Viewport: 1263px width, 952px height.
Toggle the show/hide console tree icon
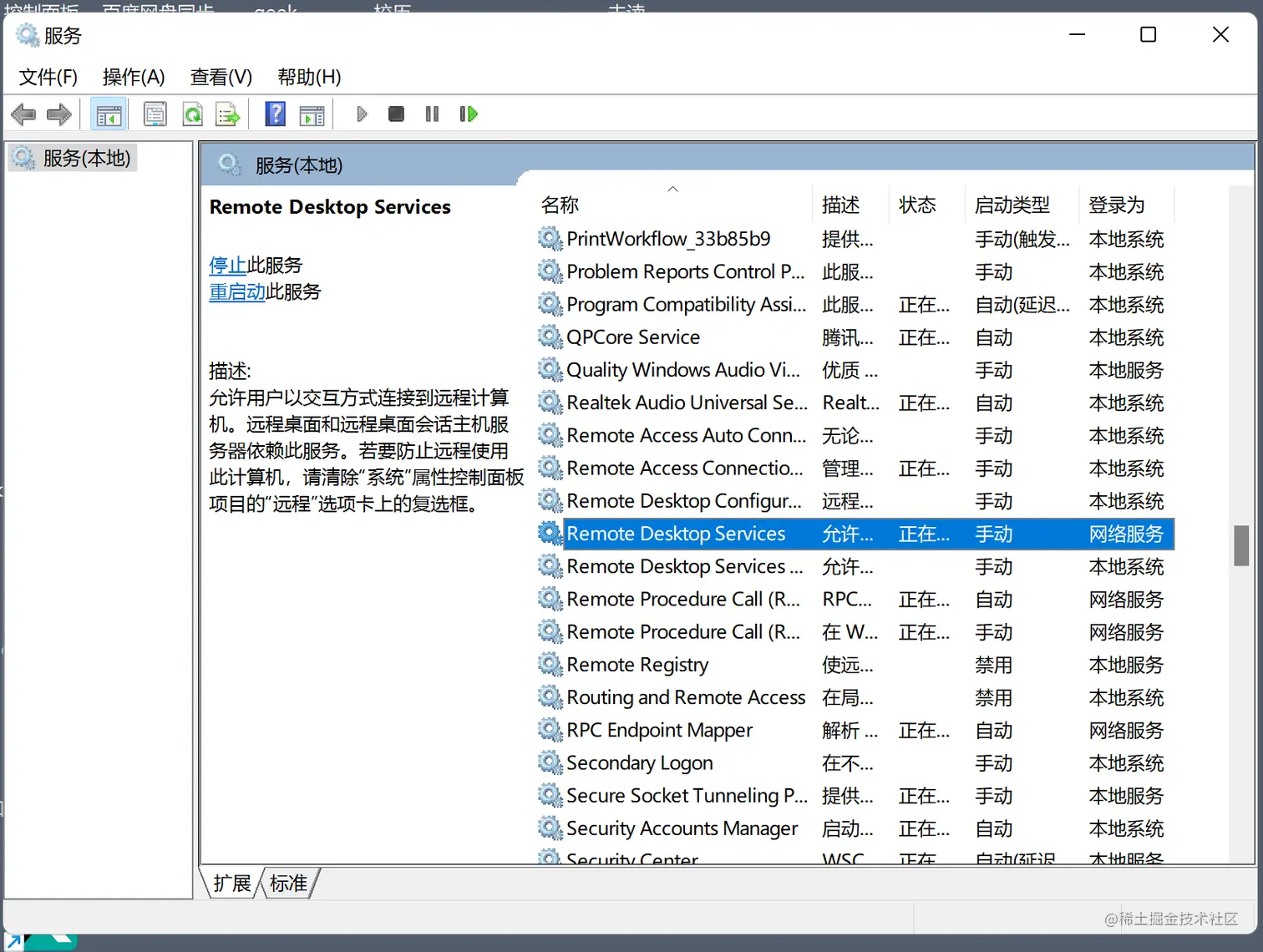coord(109,114)
